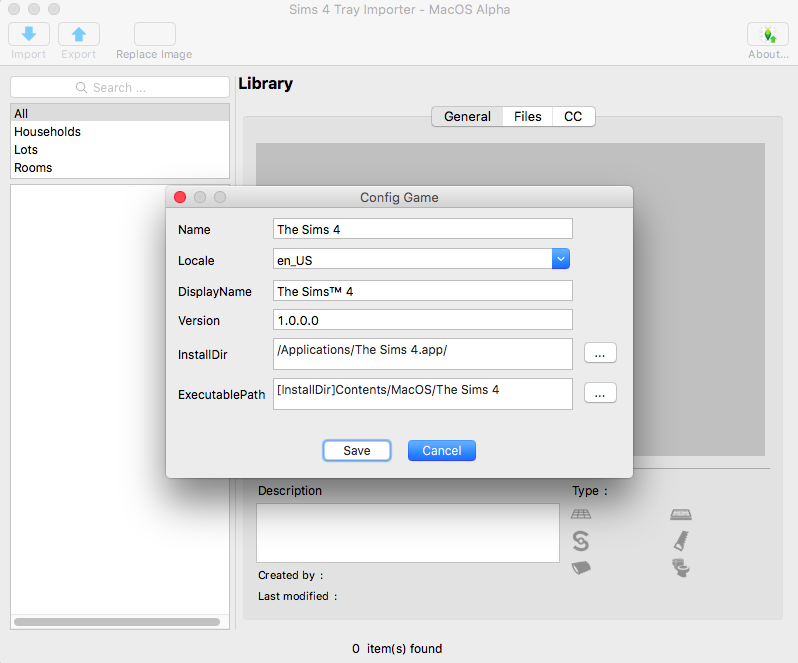Image resolution: width=798 pixels, height=663 pixels.
Task: Click the Library heading
Action: click(266, 84)
